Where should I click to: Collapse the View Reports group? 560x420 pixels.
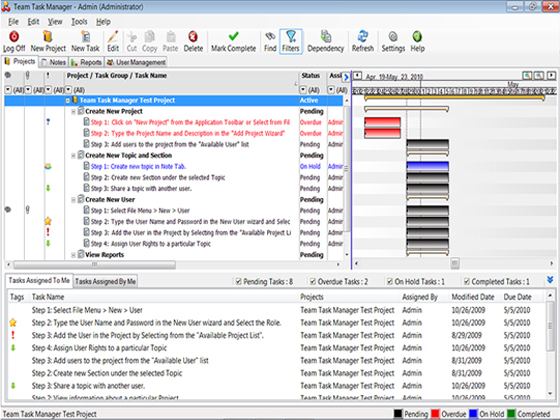74,255
